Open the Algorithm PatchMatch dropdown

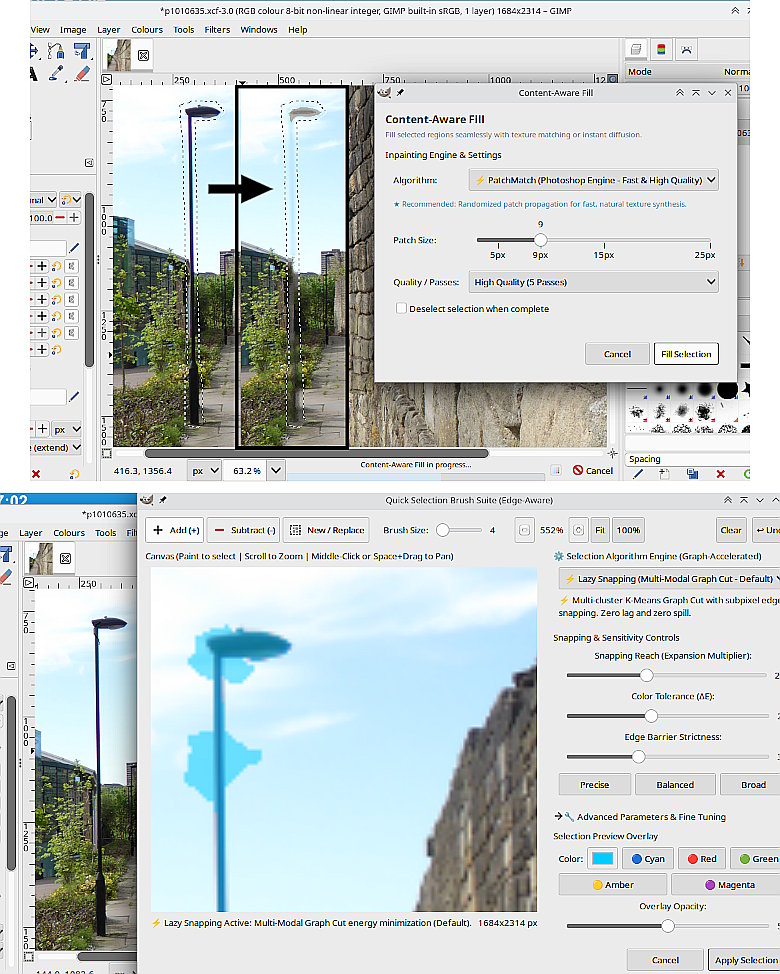click(x=594, y=180)
